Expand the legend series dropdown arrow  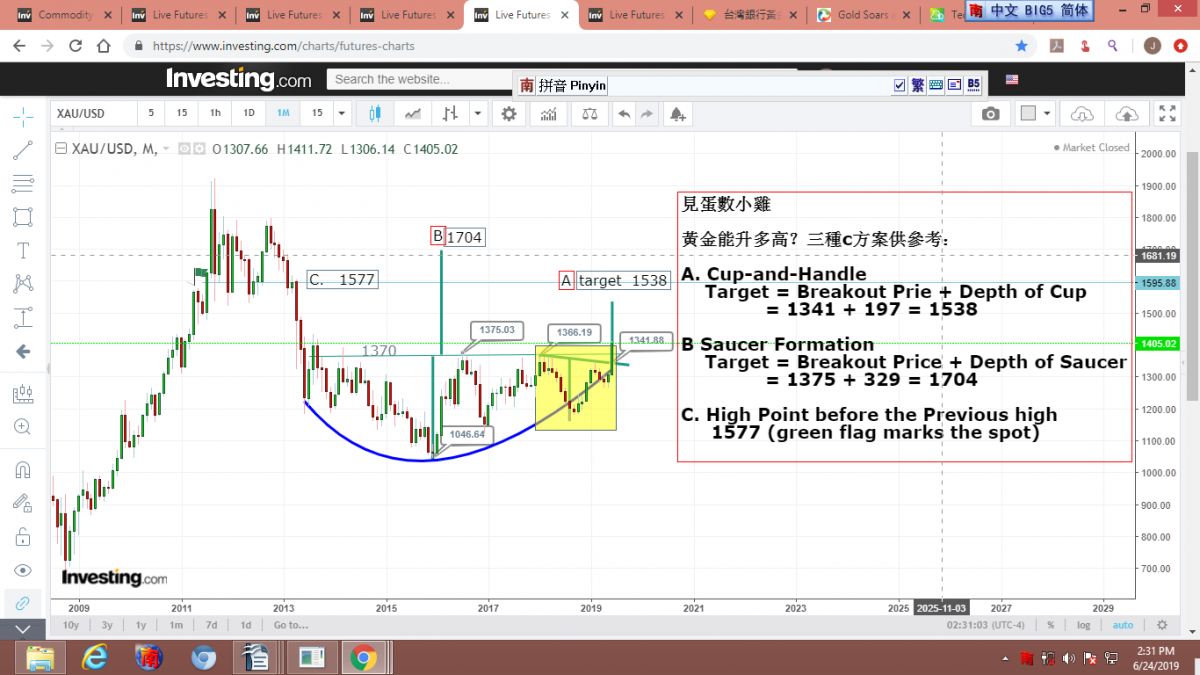tap(168, 150)
